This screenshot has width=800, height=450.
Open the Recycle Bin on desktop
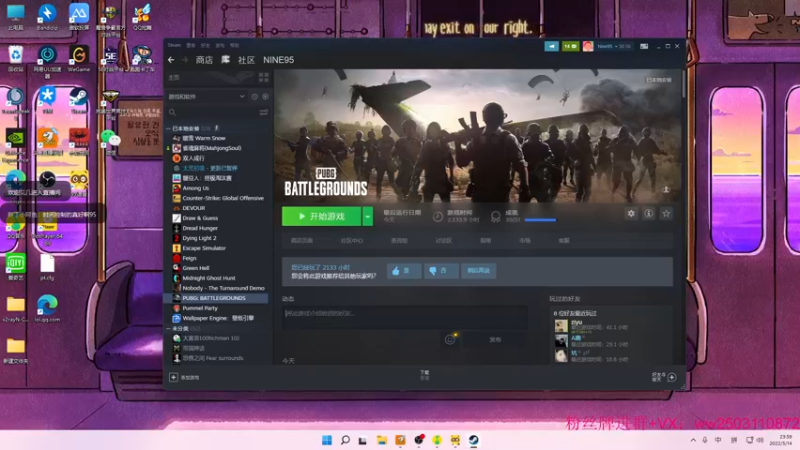coord(15,58)
